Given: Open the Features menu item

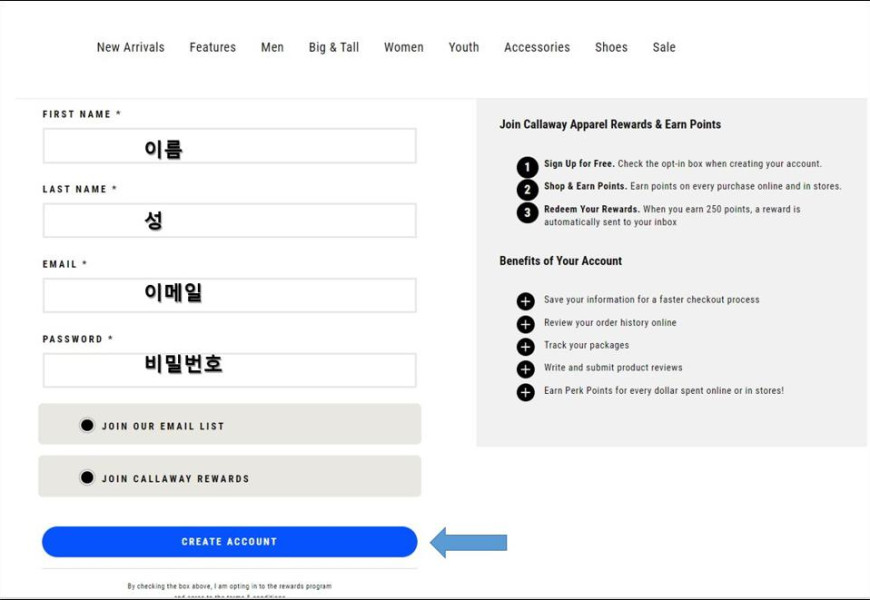Looking at the screenshot, I should pos(213,47).
